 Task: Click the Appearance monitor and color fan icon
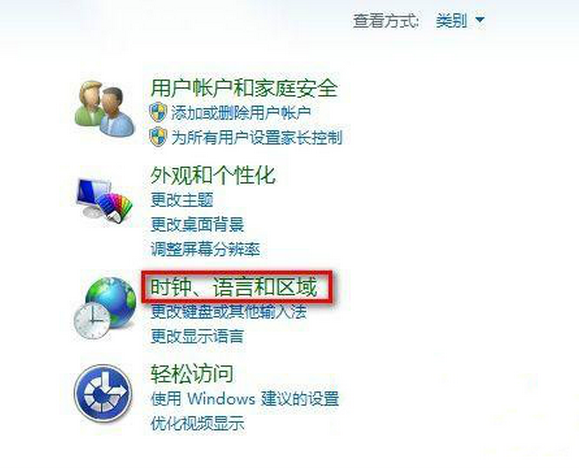point(104,201)
